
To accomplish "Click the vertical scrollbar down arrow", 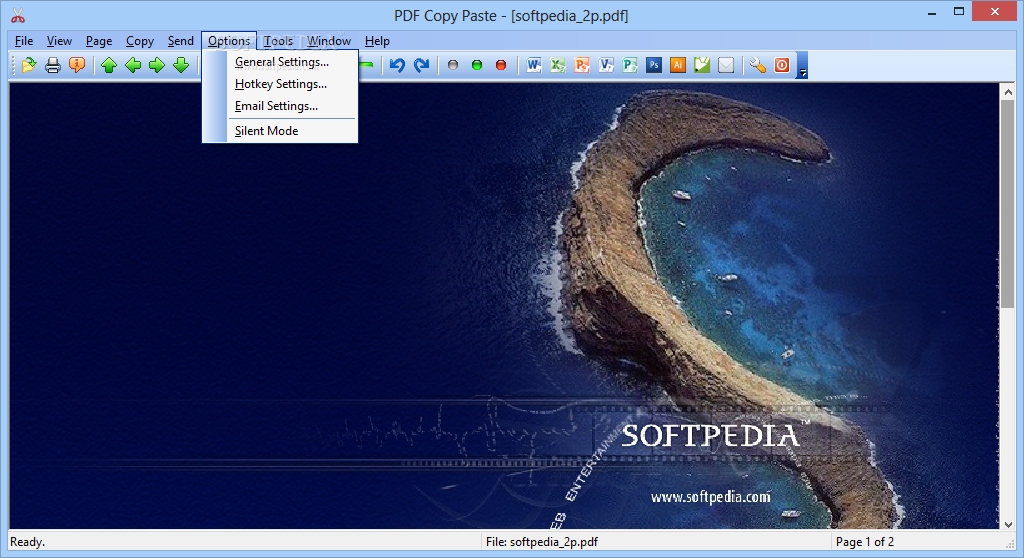I will (1008, 524).
